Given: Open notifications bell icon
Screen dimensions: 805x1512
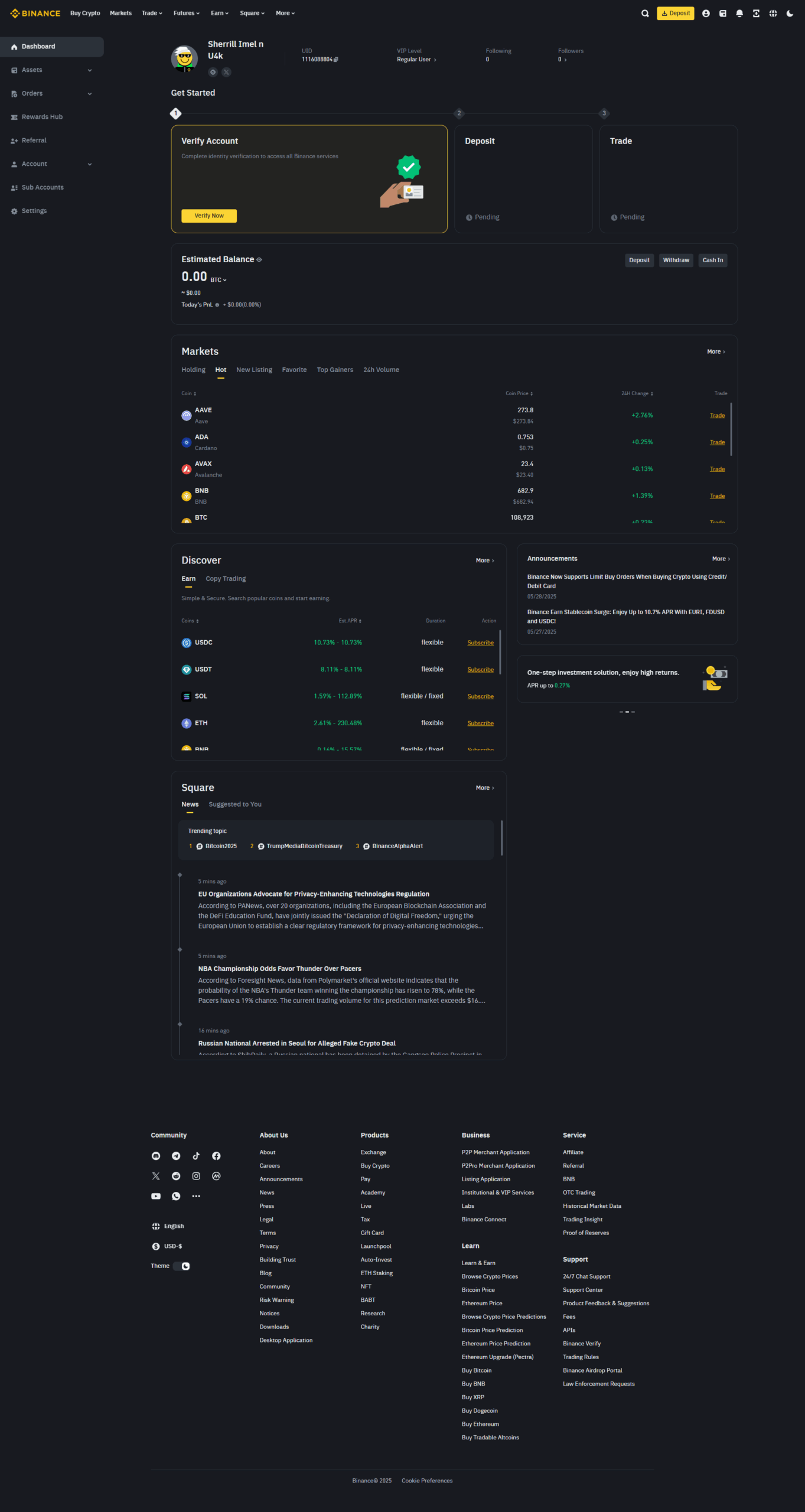Looking at the screenshot, I should point(739,14).
